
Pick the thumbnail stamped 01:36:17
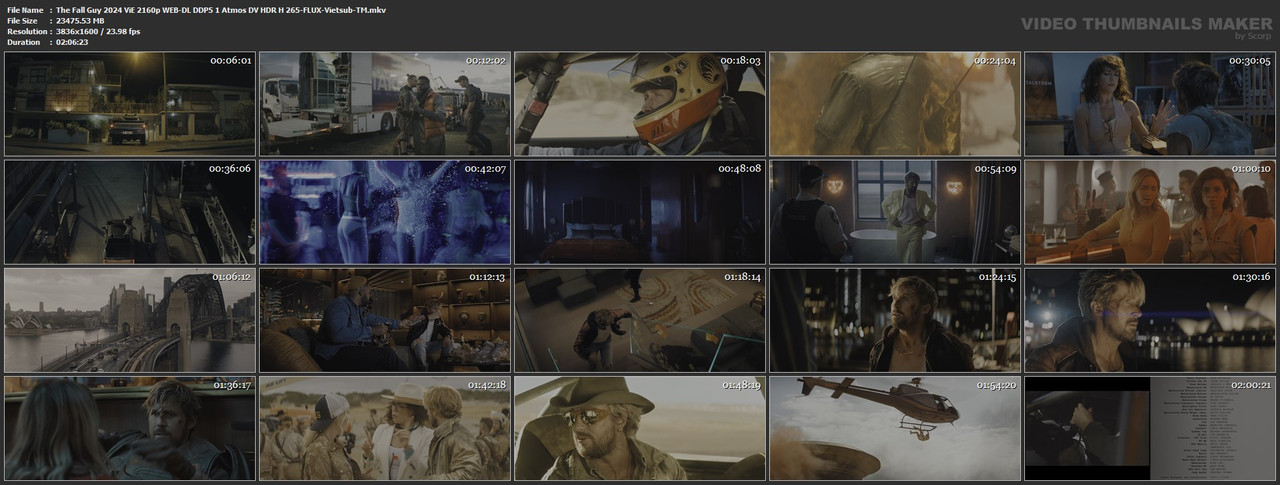tap(129, 428)
